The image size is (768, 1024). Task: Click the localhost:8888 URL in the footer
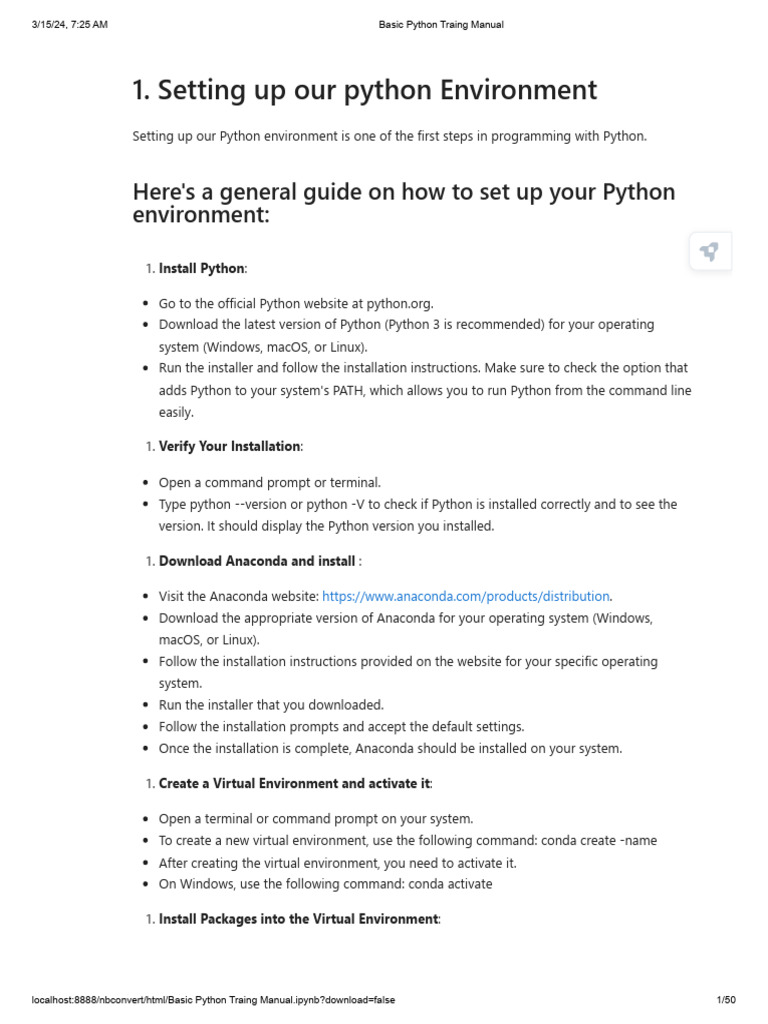coord(219,1000)
